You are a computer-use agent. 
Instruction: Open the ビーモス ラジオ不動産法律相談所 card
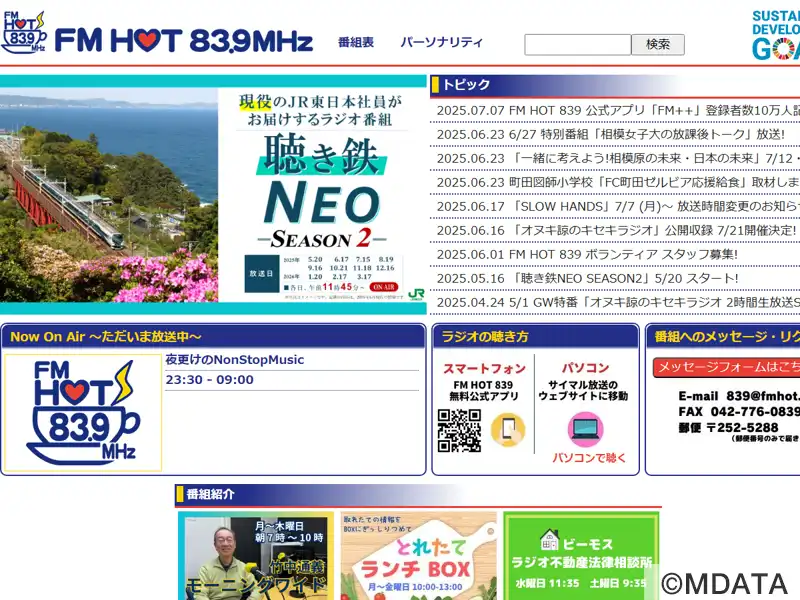(581, 556)
